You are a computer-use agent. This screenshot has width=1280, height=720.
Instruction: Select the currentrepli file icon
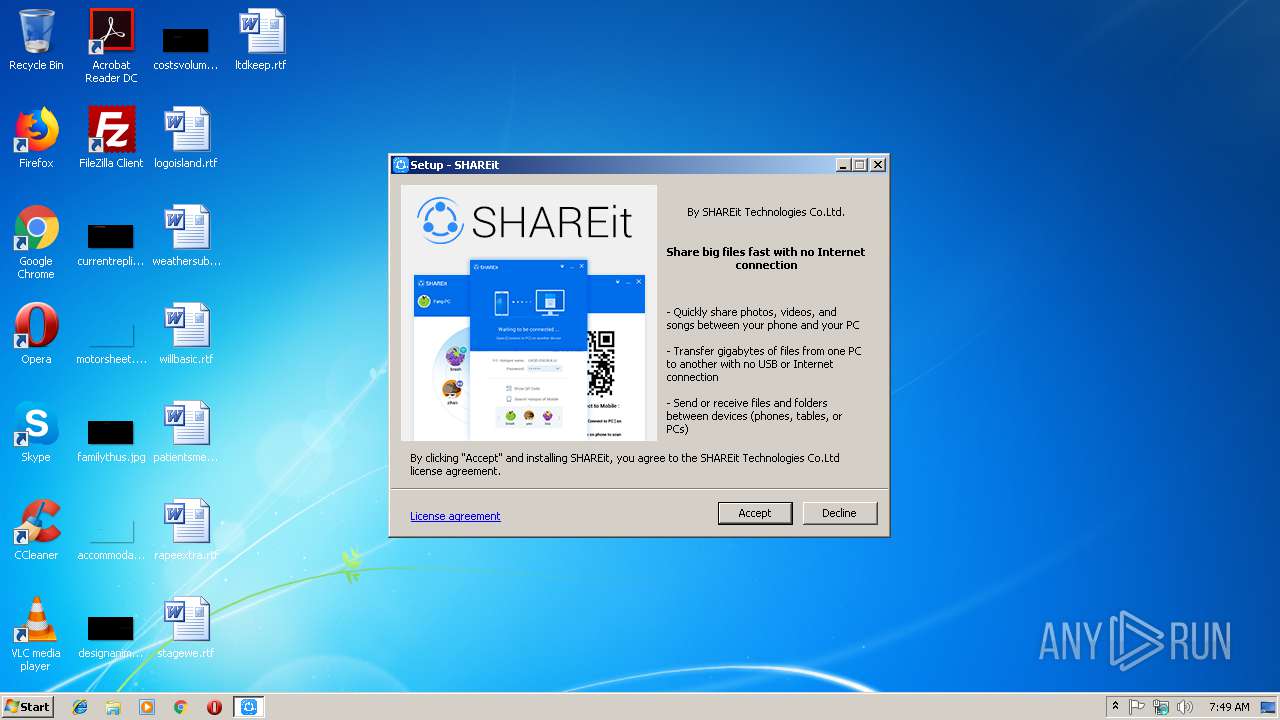111,245
